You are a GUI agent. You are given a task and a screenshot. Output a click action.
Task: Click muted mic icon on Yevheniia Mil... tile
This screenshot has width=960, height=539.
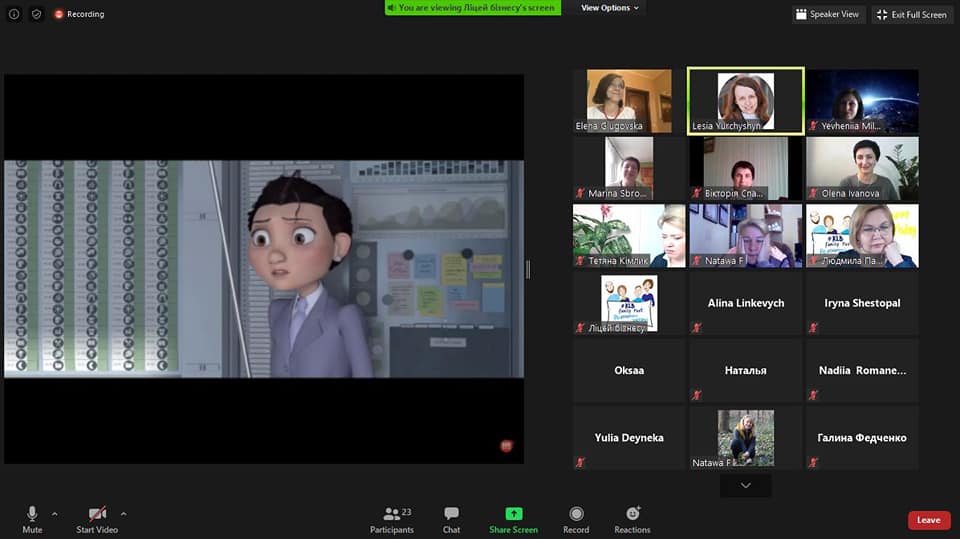click(x=813, y=126)
